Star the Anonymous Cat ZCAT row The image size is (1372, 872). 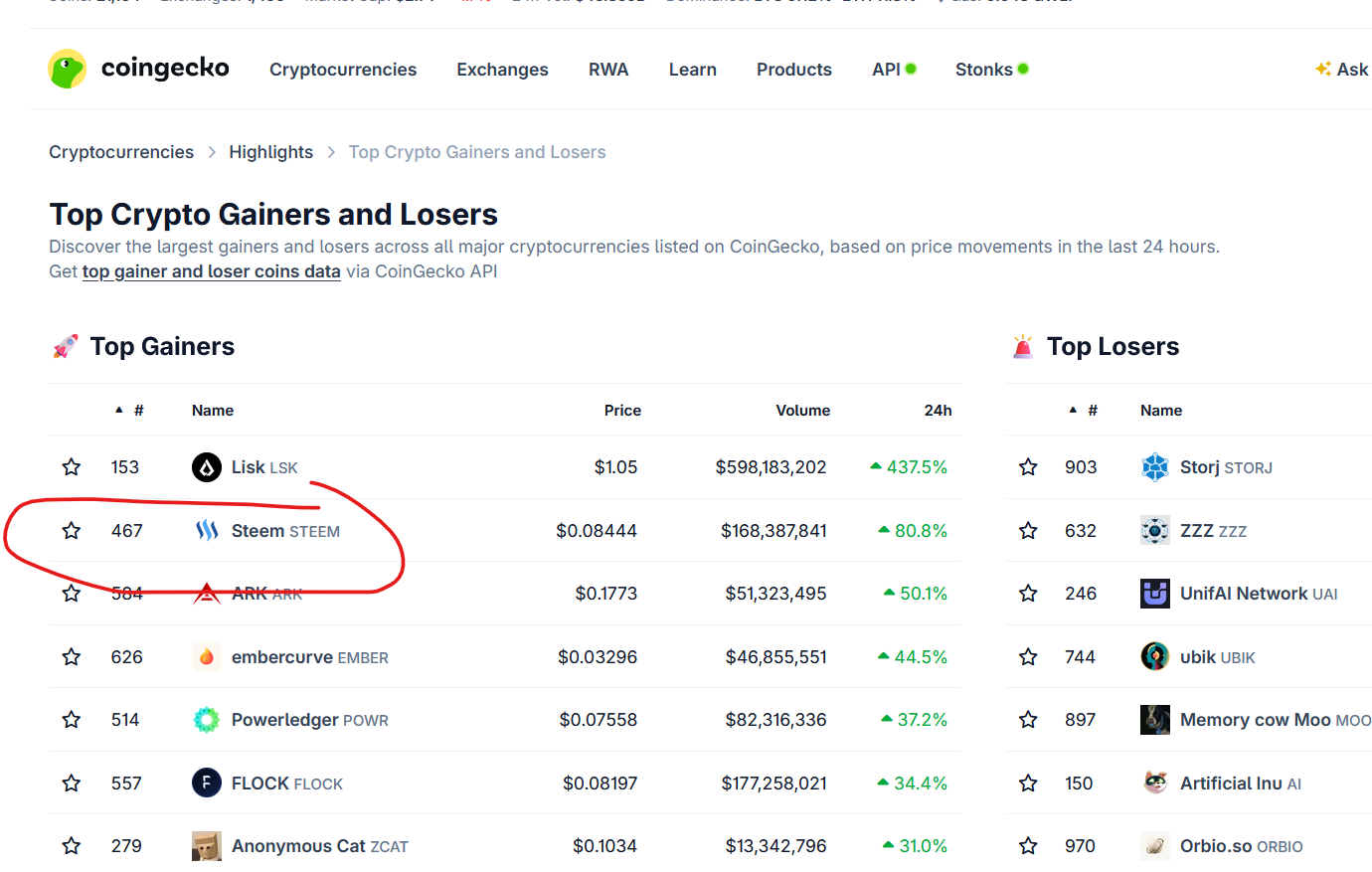[x=72, y=846]
